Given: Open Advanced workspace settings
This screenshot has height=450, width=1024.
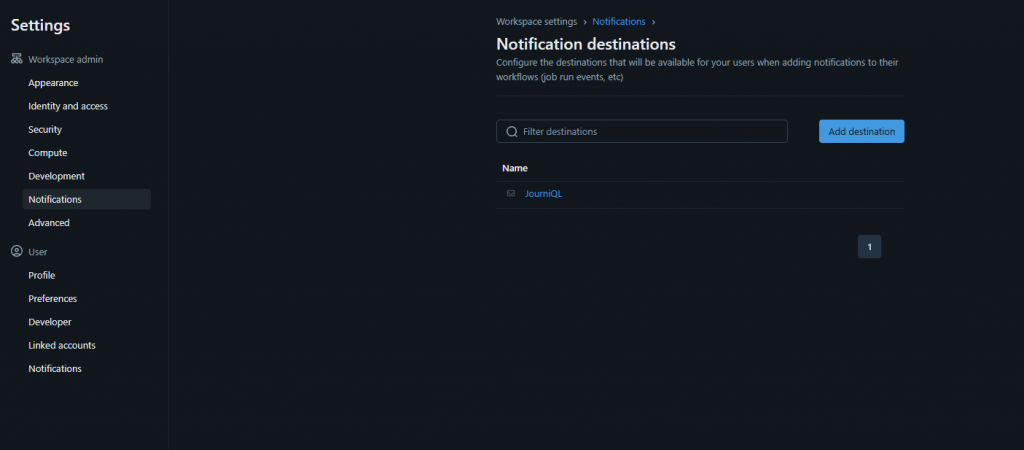Looking at the screenshot, I should click(49, 223).
